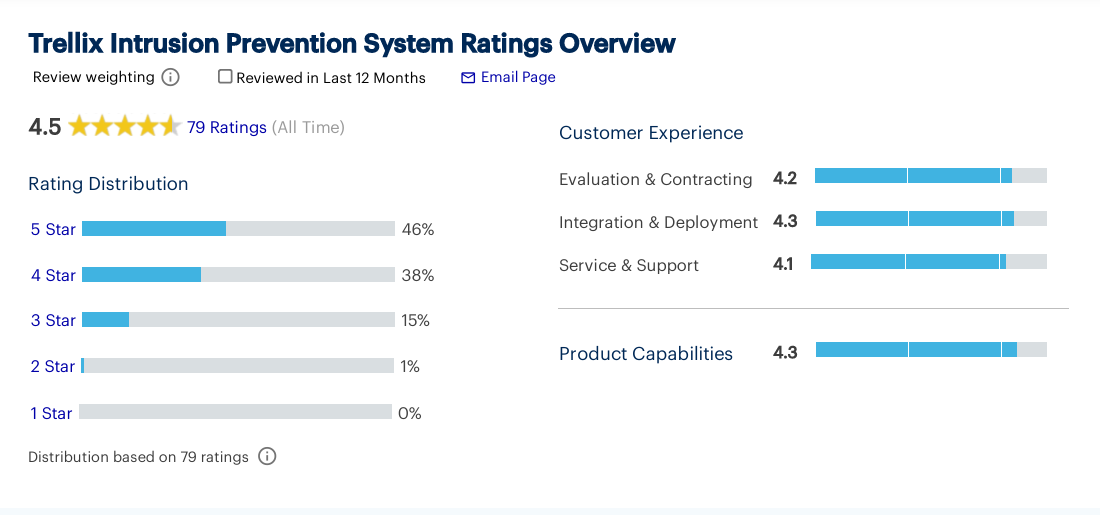
Task: Enable Reviewed in Last 12 Months checkbox
Action: pyautogui.click(x=225, y=77)
